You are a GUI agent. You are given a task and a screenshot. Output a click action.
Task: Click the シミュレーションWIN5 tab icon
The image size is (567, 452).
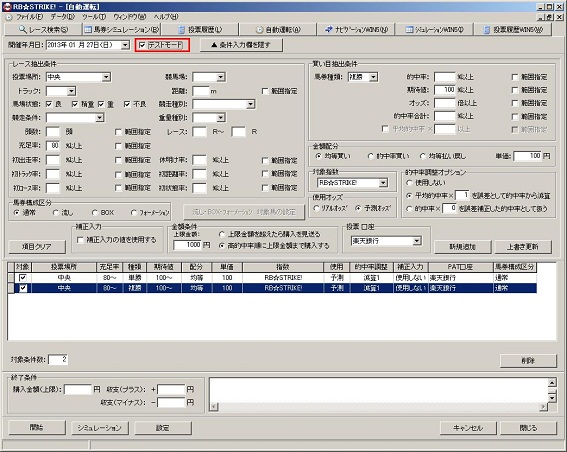click(x=409, y=30)
